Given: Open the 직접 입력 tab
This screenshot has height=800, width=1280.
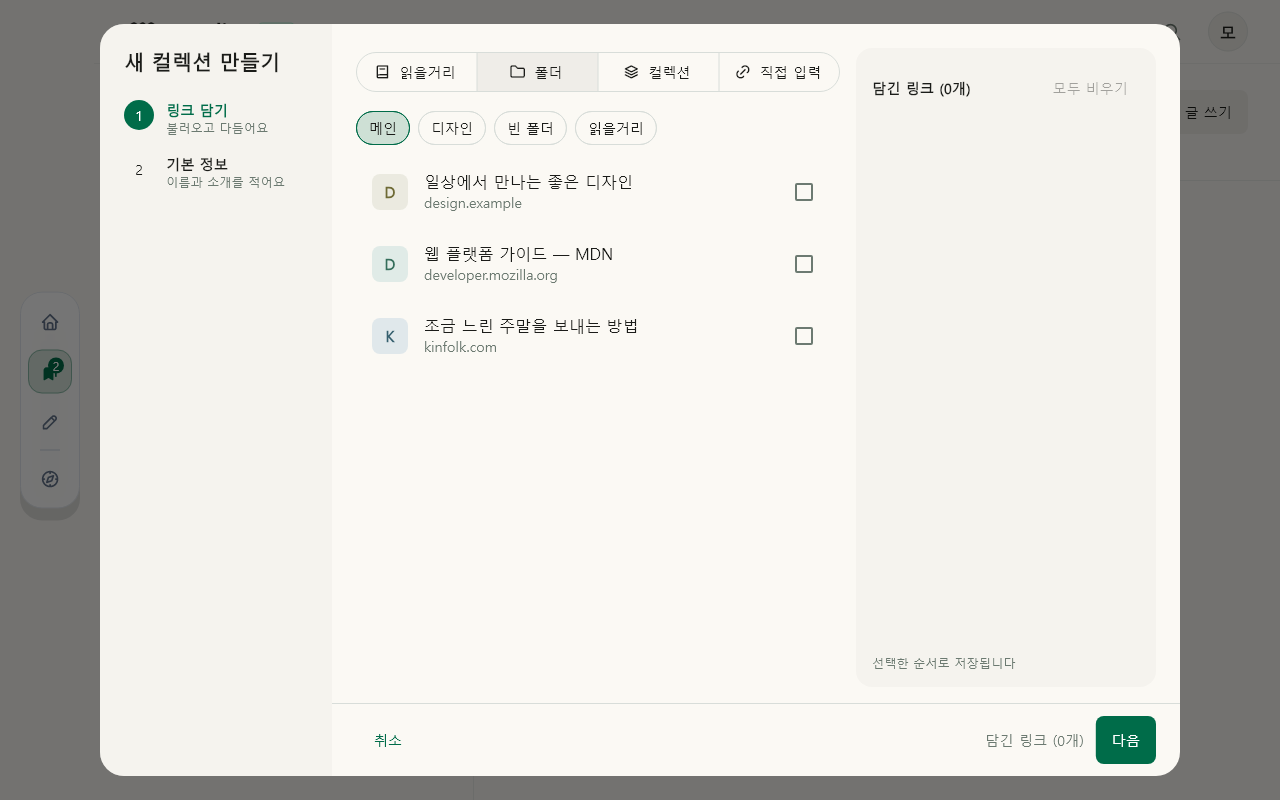Looking at the screenshot, I should (779, 72).
